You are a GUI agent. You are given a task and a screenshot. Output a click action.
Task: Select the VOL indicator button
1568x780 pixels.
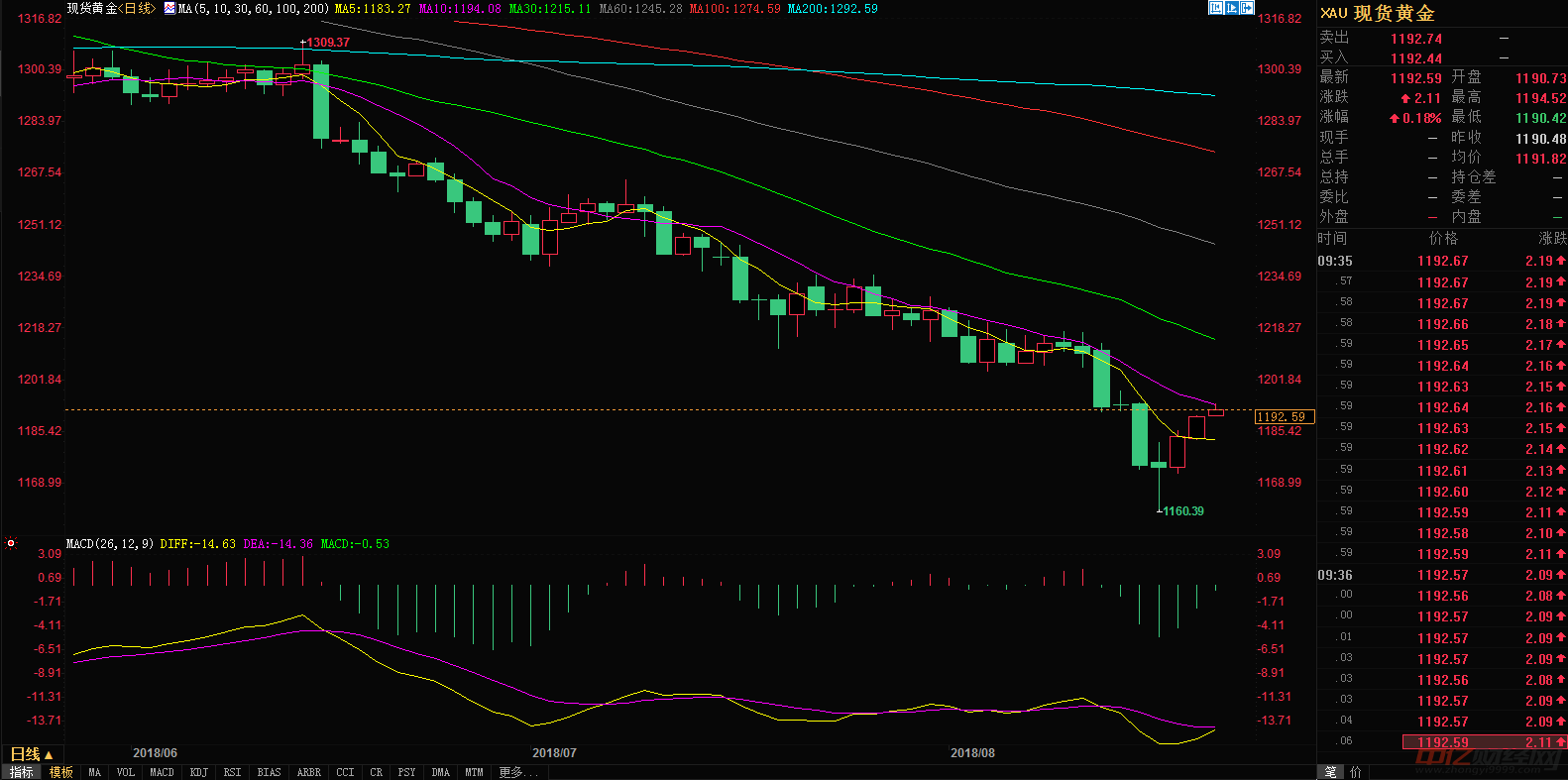click(x=126, y=772)
